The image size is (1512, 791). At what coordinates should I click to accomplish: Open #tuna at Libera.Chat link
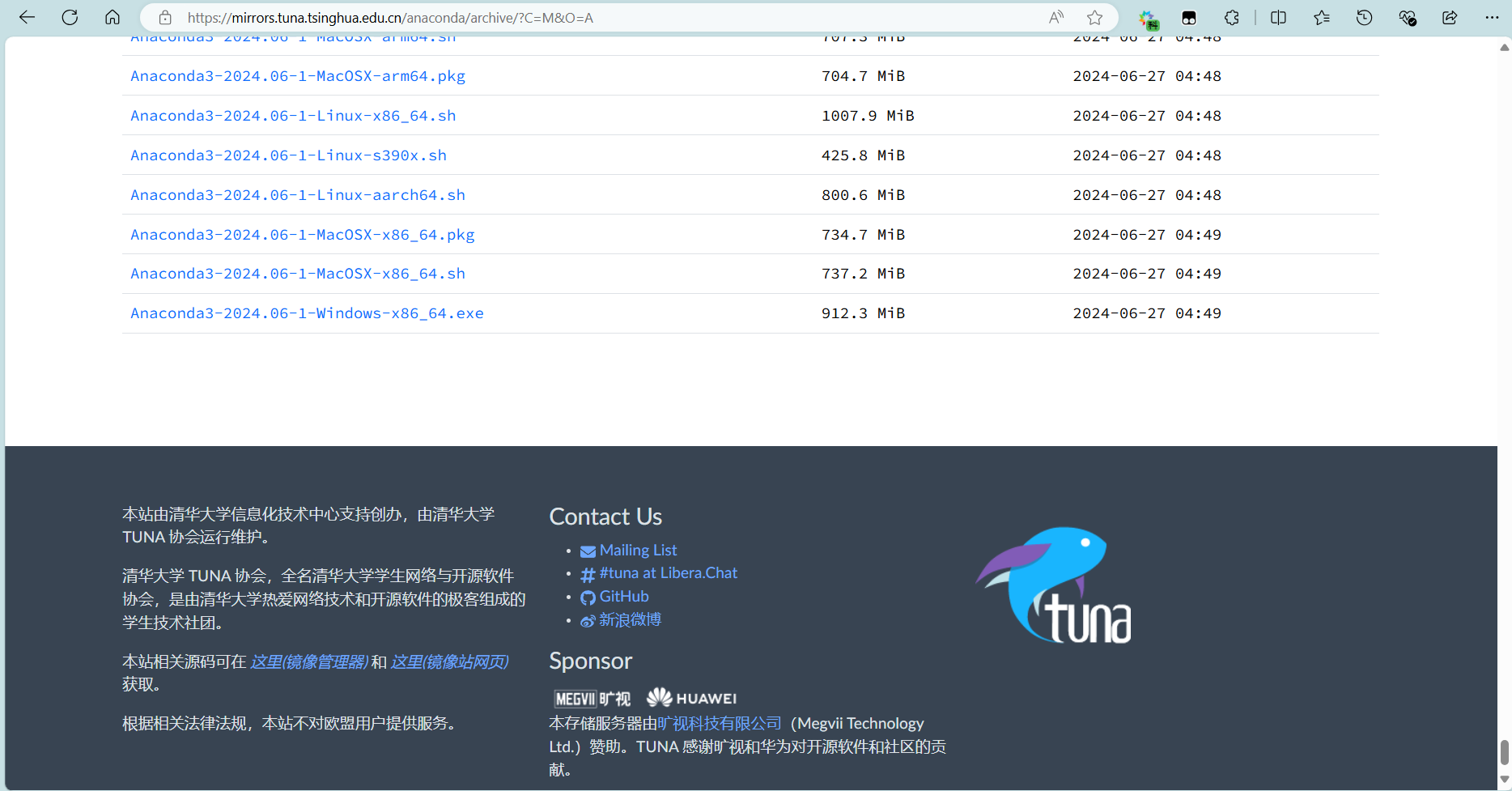(x=668, y=573)
